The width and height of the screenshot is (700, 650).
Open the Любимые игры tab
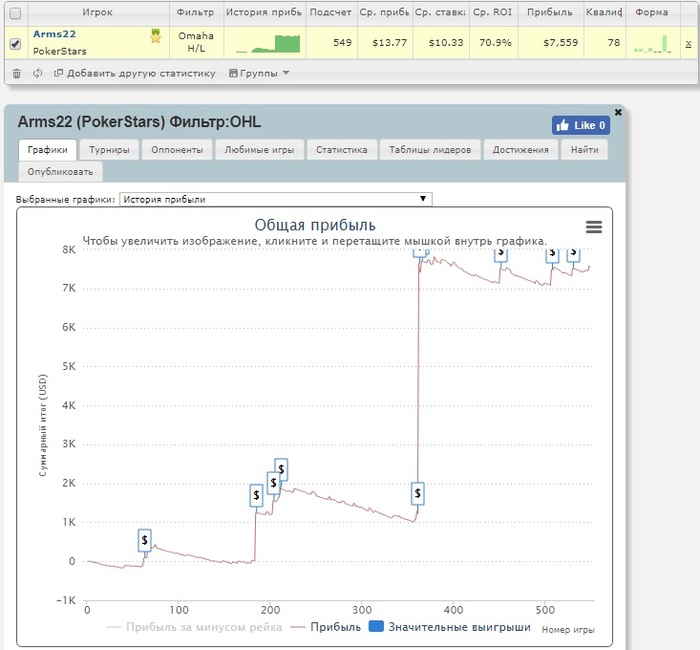click(259, 150)
